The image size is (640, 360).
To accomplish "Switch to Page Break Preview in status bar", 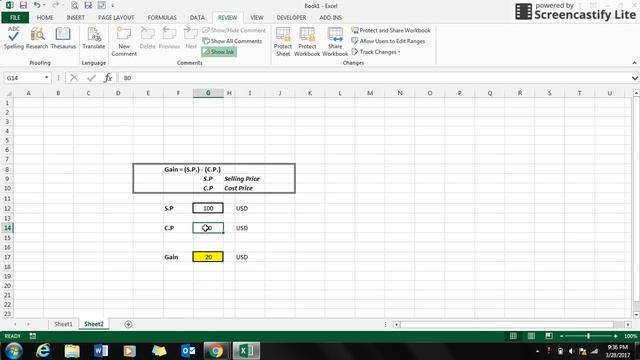I will pyautogui.click(x=549, y=336).
